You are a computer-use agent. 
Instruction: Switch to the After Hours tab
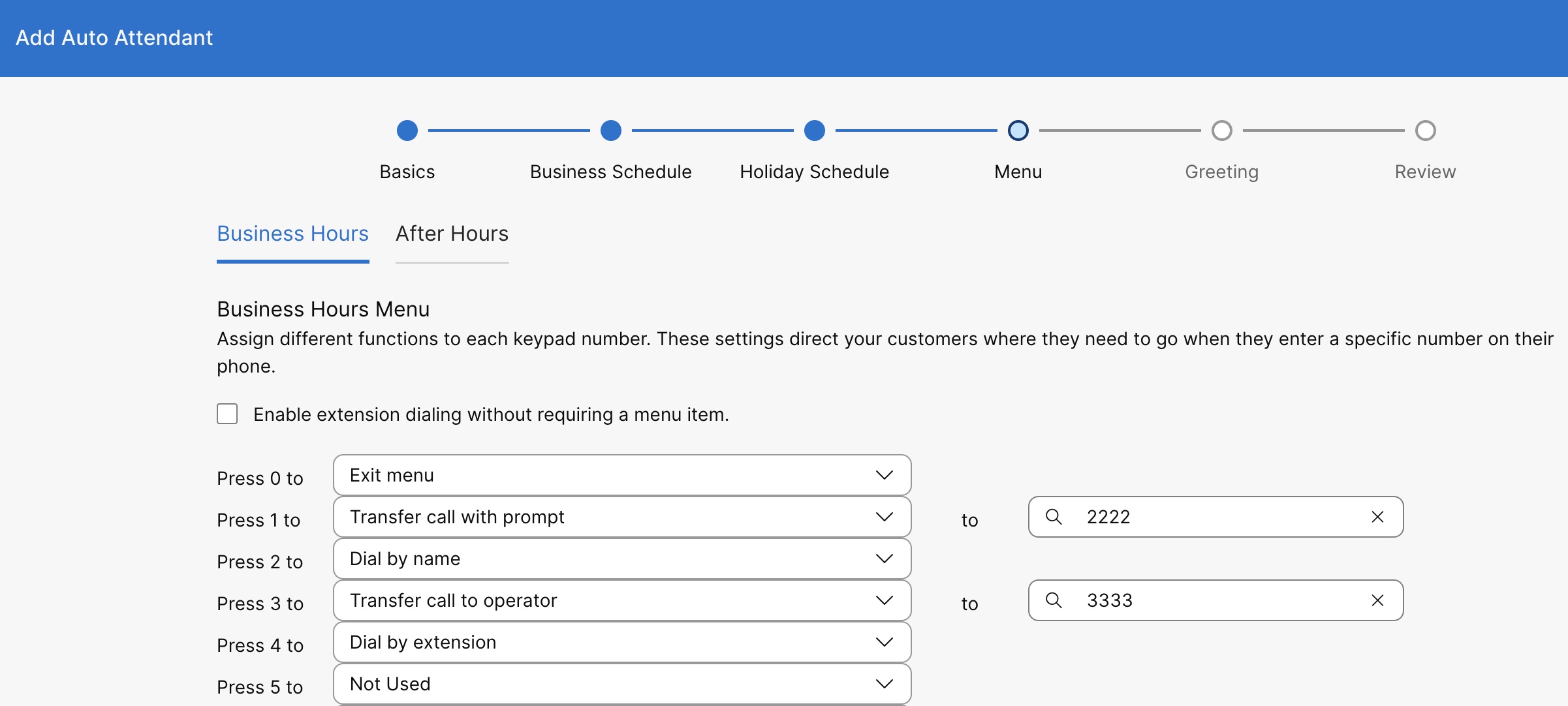tap(451, 233)
